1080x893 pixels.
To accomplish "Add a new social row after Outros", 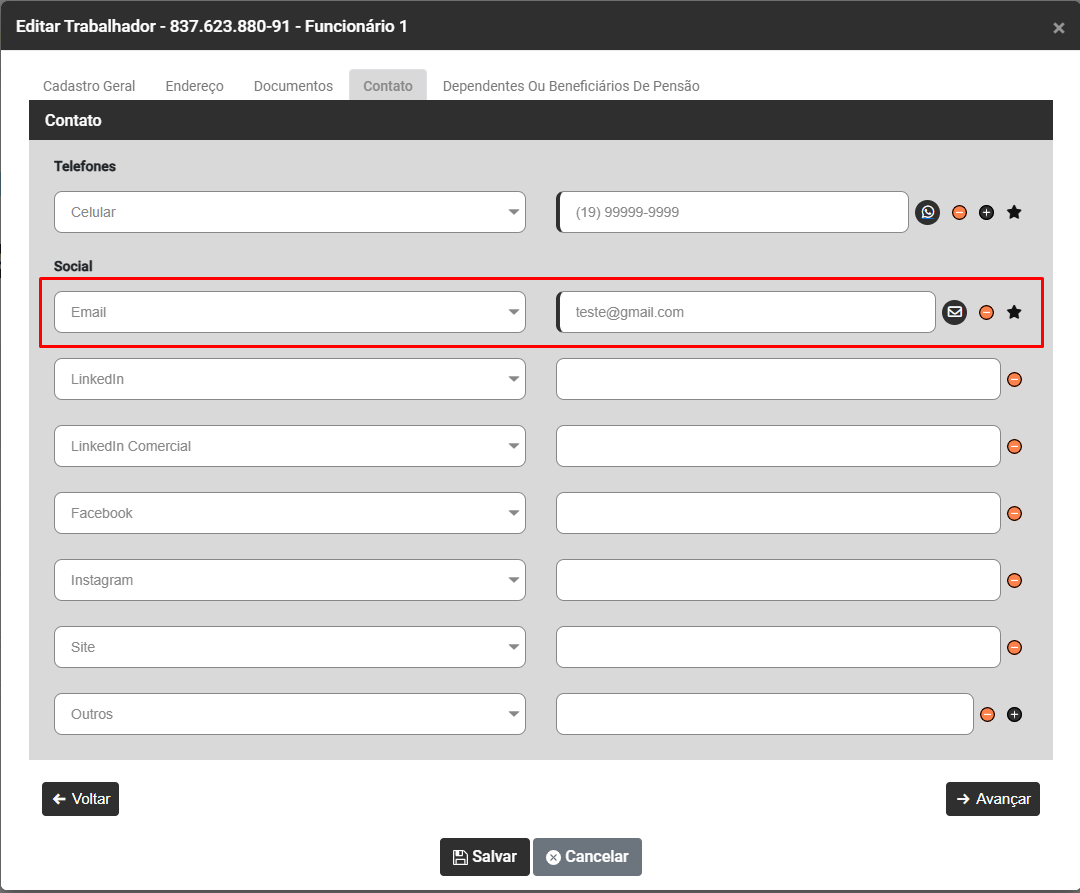I will [x=1014, y=714].
